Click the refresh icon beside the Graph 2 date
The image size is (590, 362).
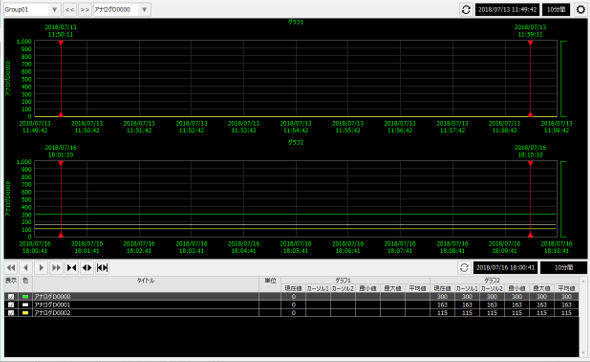pyautogui.click(x=464, y=268)
